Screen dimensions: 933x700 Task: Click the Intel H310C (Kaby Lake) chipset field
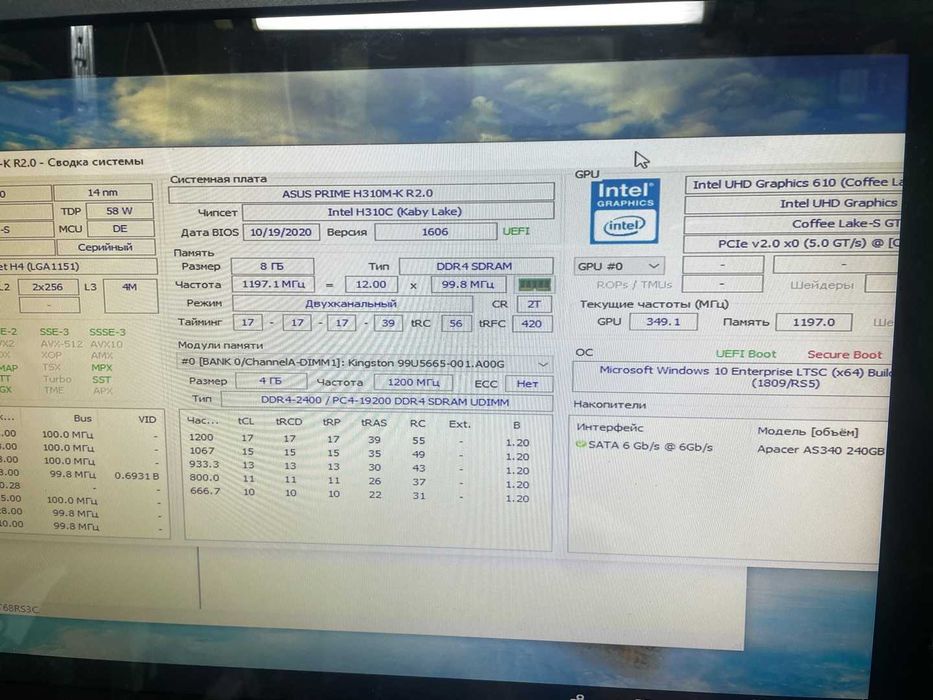pos(398,212)
